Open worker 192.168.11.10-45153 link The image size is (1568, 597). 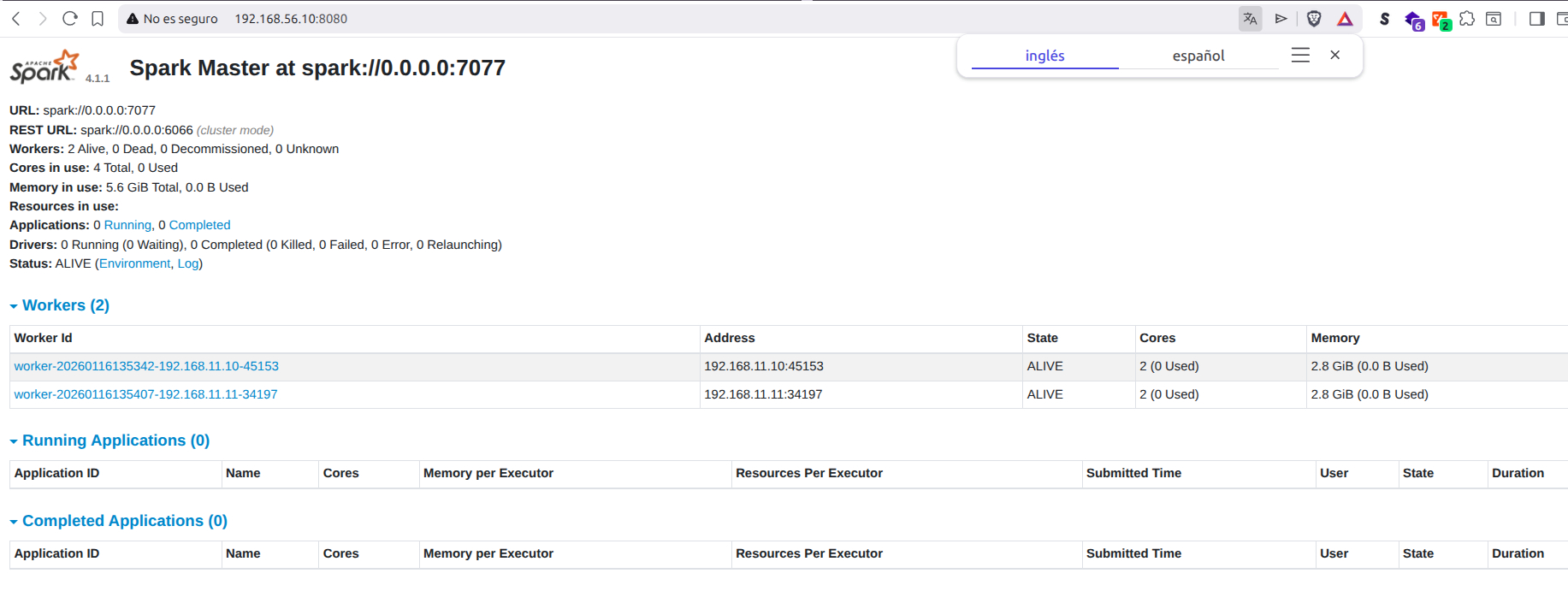tap(146, 366)
